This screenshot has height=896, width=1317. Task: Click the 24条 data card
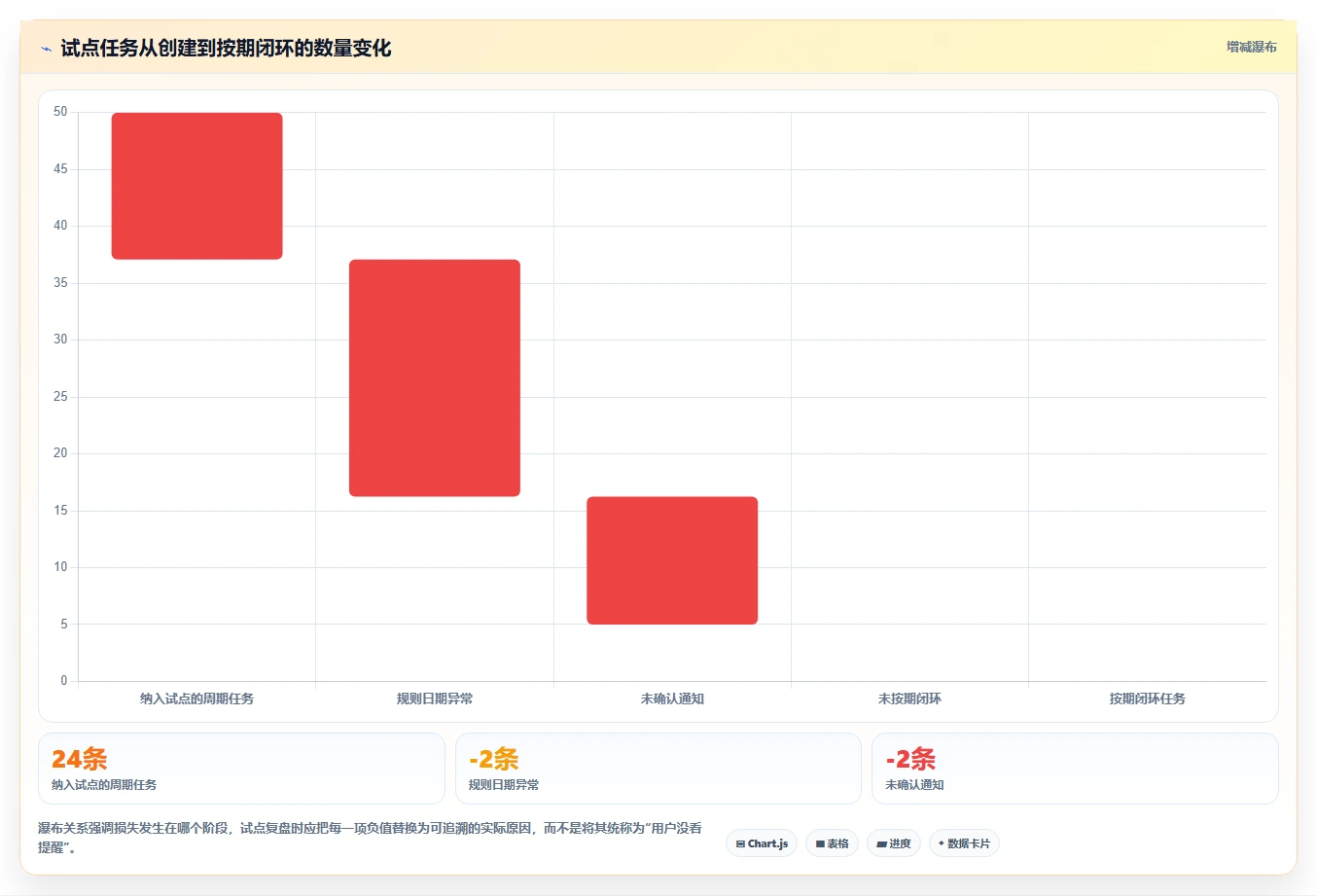point(241,769)
